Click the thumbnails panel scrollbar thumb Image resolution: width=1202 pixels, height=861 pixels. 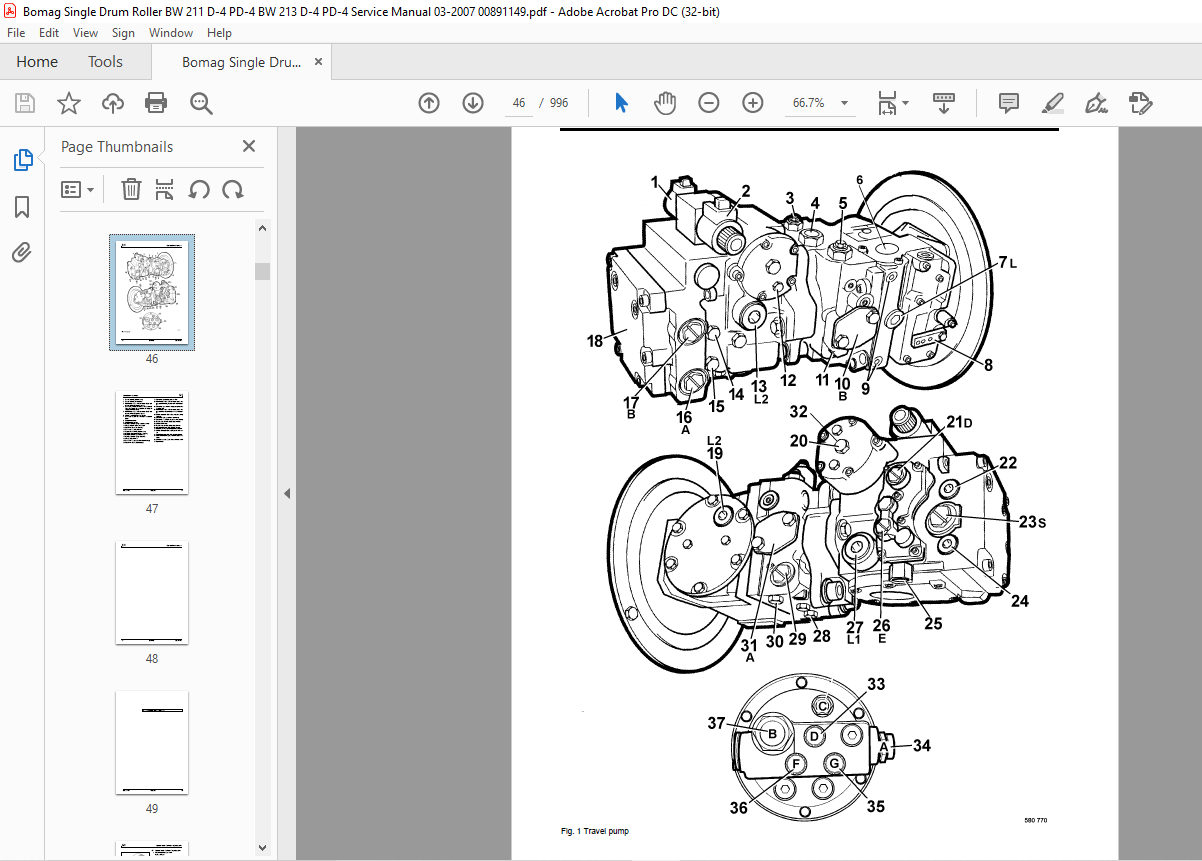[262, 271]
